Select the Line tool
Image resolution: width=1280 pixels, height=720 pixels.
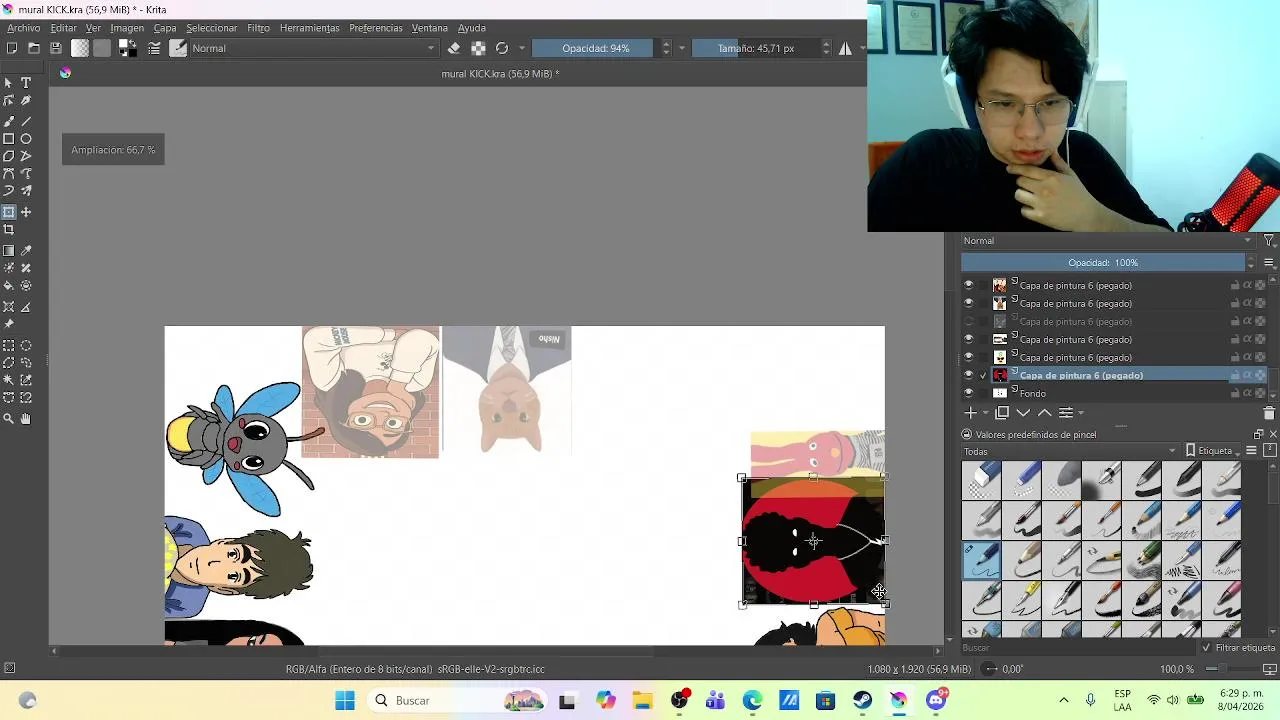tap(26, 121)
